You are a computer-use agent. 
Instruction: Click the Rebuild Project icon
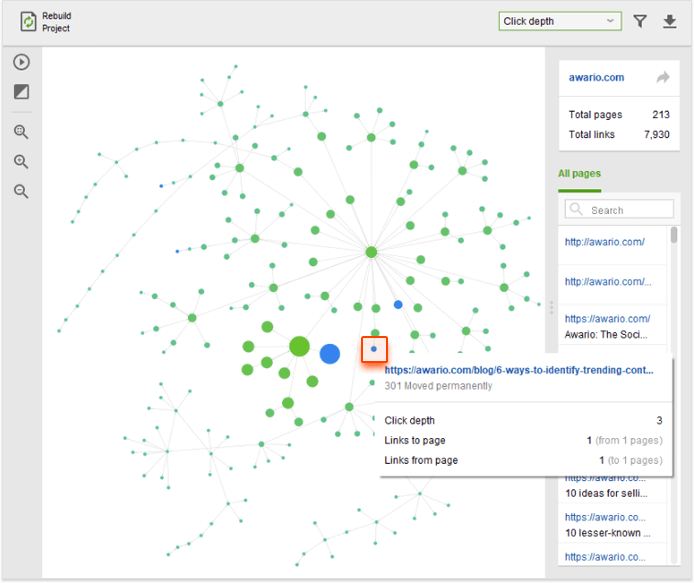(28, 22)
